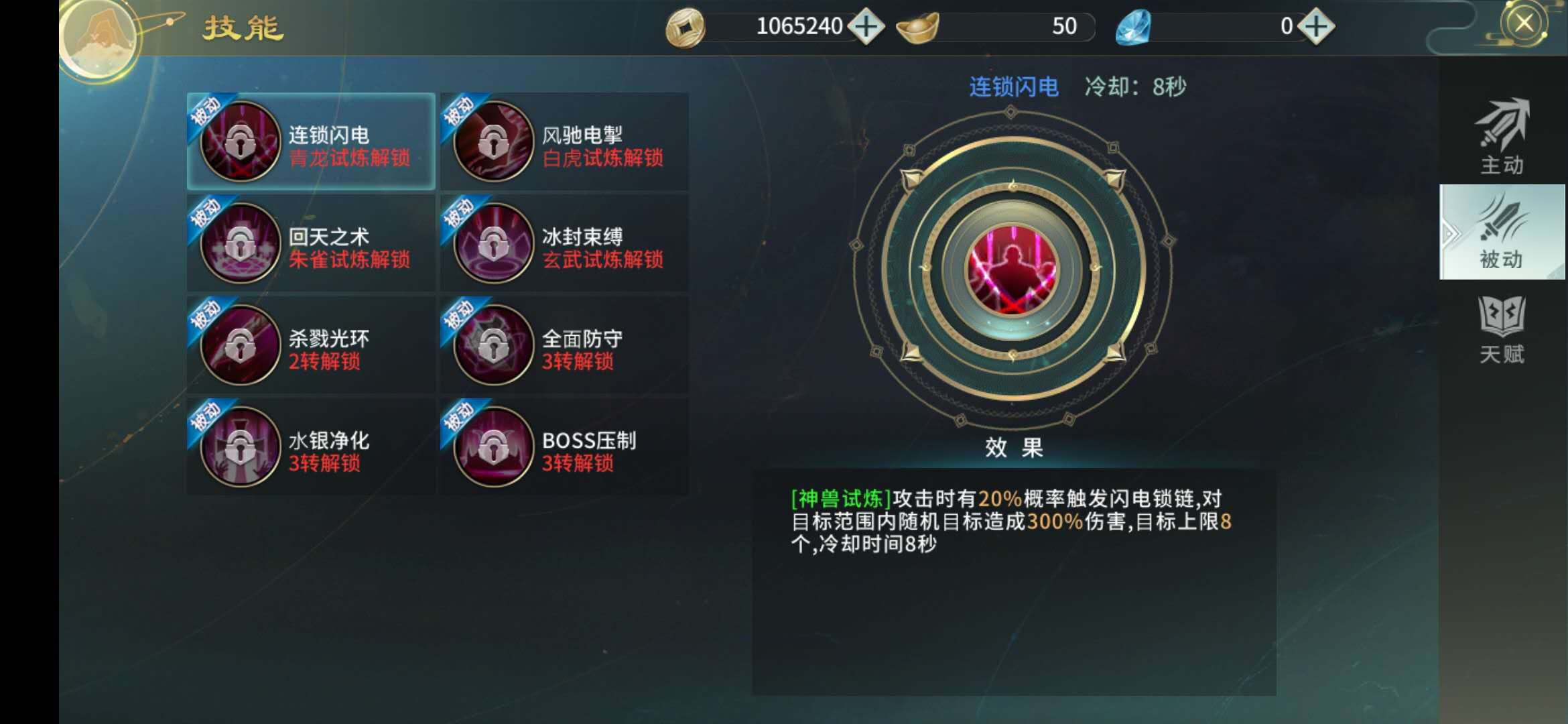The height and width of the screenshot is (724, 1568).
Task: Select the 杀戮光环 locked skill icon
Action: tap(241, 345)
